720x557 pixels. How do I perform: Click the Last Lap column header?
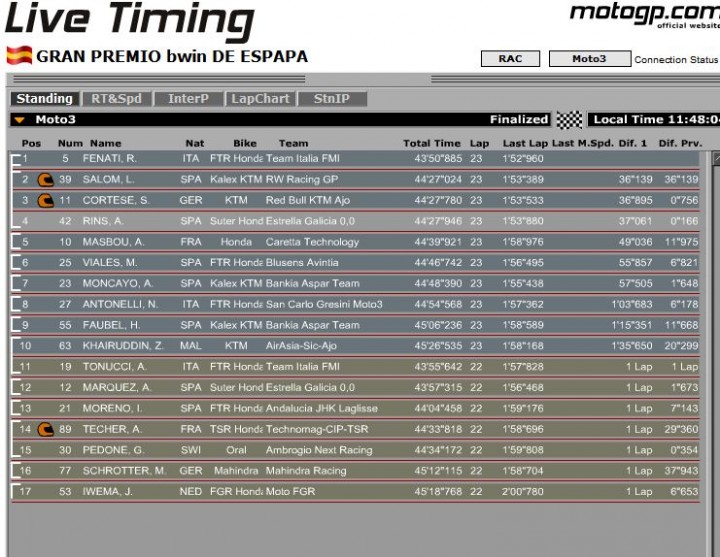click(525, 143)
